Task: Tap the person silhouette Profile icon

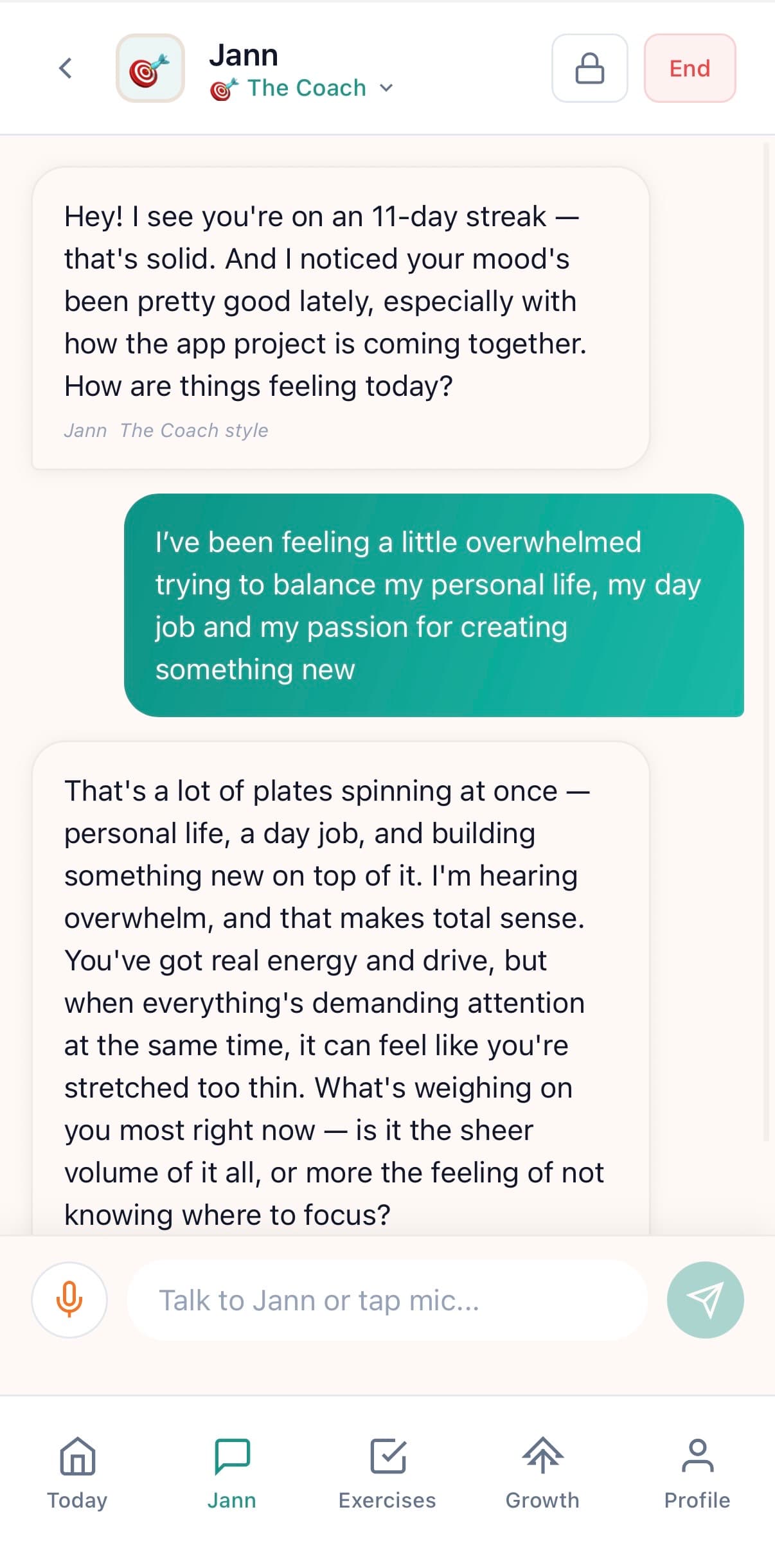Action: coord(697,1456)
